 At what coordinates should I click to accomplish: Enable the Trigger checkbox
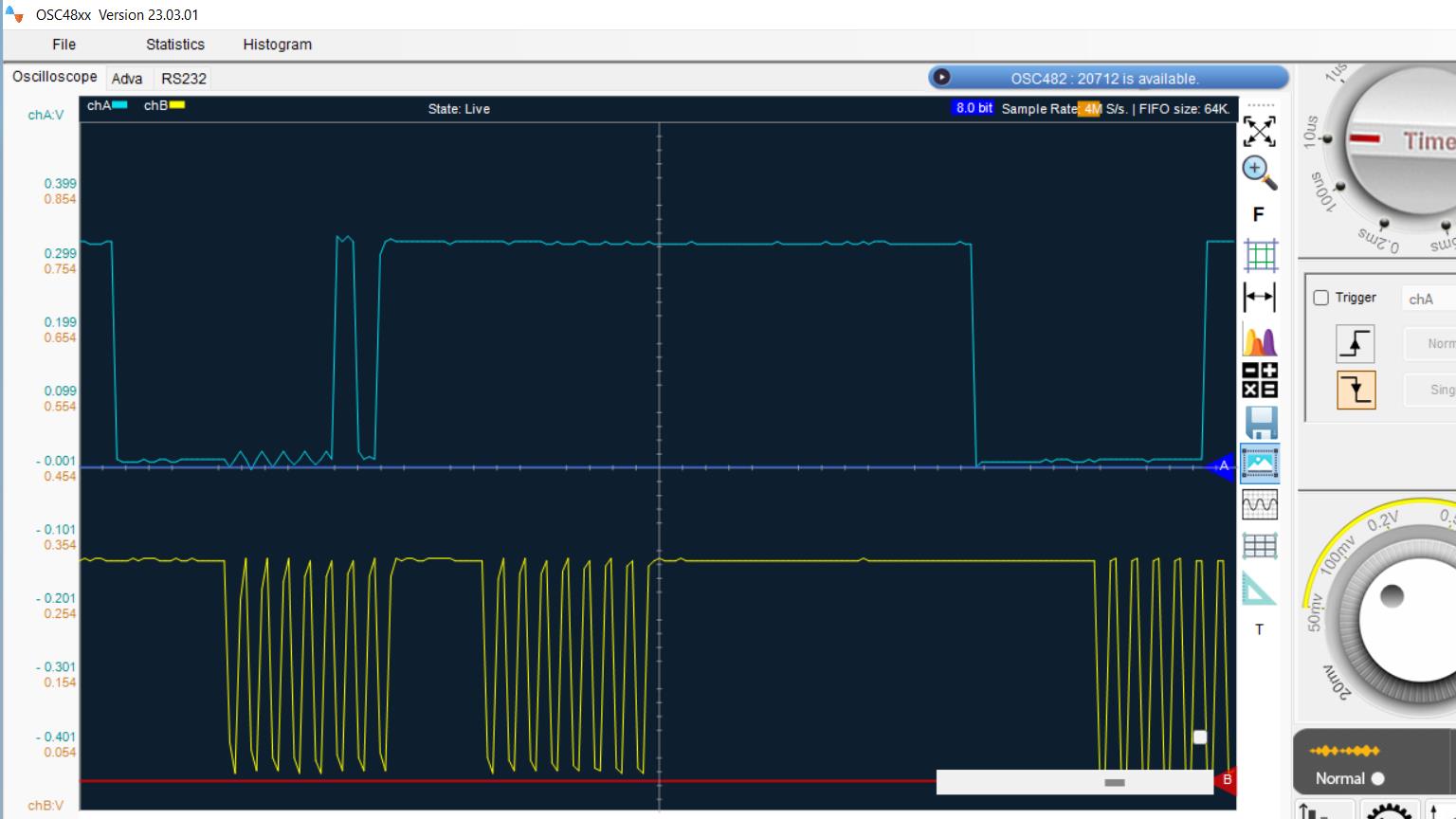(x=1320, y=298)
